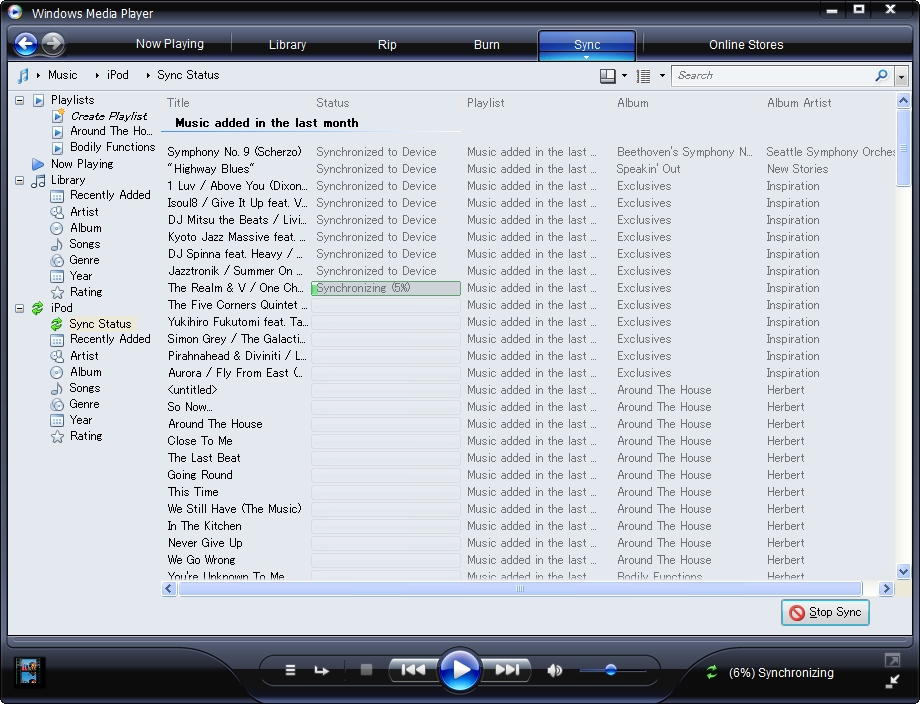Click the Library Artist icon
920x704 pixels.
point(57,212)
